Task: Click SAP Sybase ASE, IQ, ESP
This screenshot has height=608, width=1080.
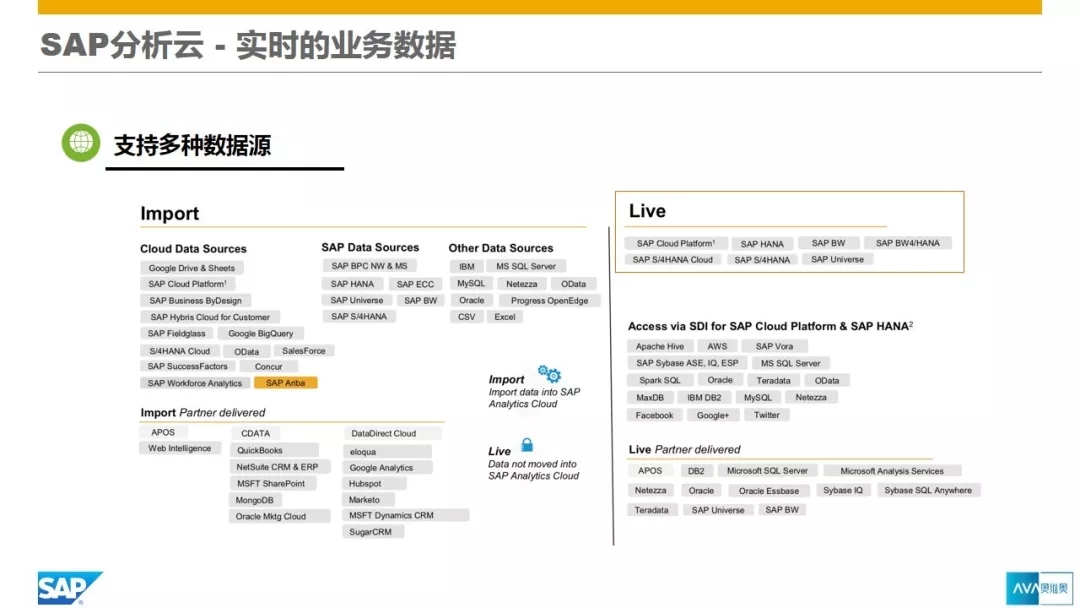Action: pos(687,363)
